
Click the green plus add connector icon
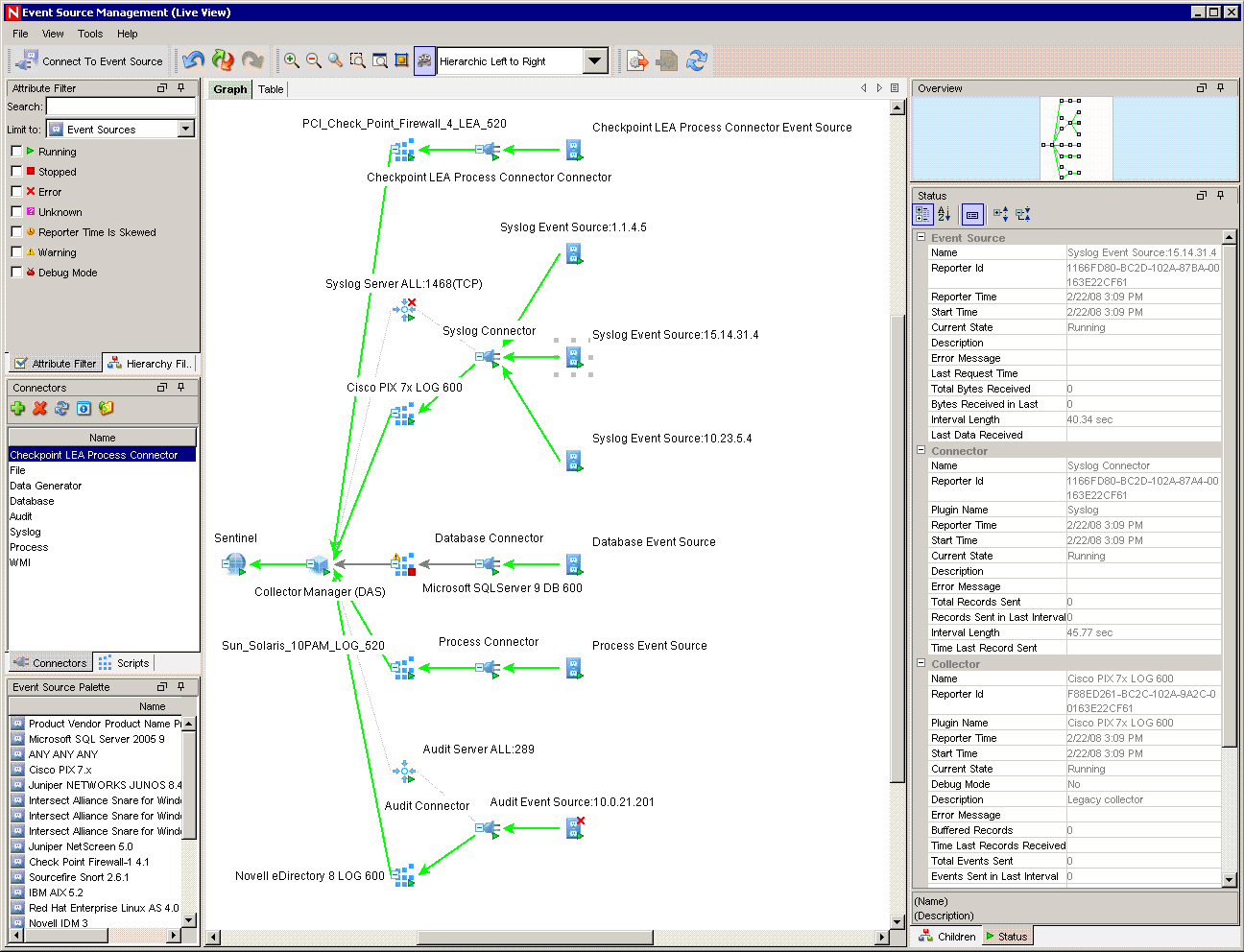[18, 408]
